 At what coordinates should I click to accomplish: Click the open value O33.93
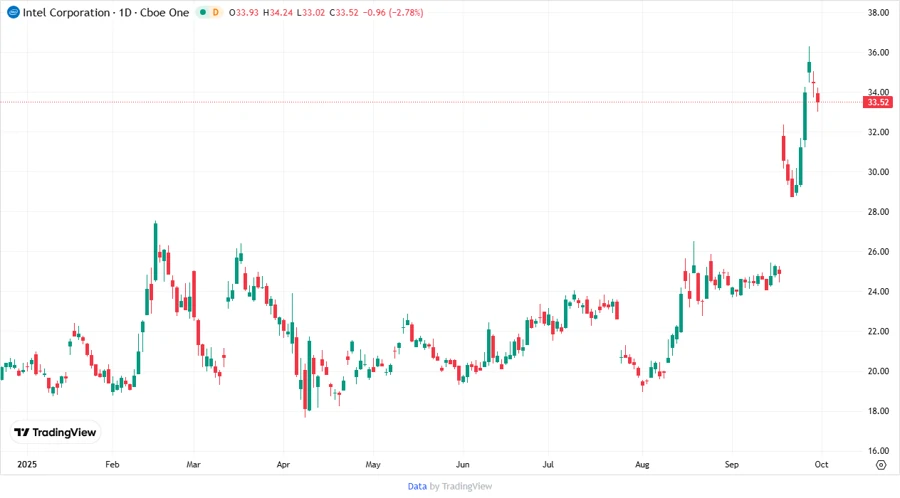243,12
